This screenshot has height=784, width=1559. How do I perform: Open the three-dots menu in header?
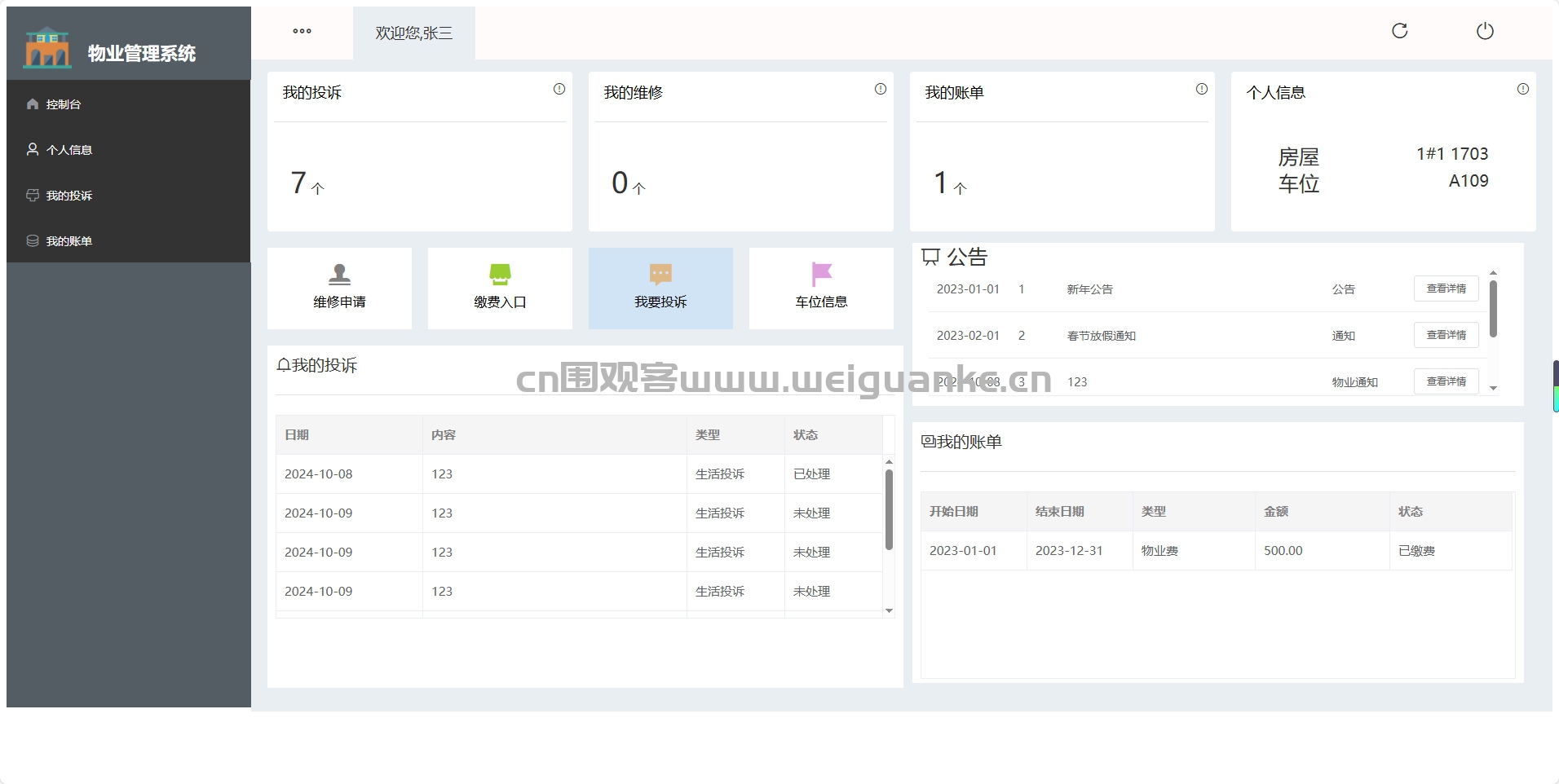pos(302,31)
